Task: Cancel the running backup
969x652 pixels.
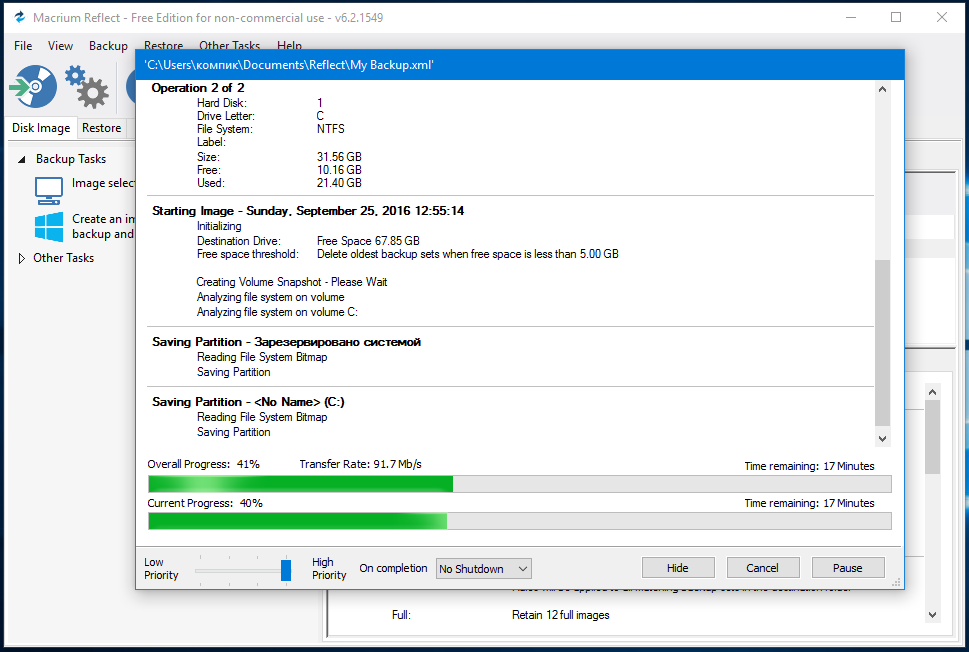Action: (x=763, y=568)
